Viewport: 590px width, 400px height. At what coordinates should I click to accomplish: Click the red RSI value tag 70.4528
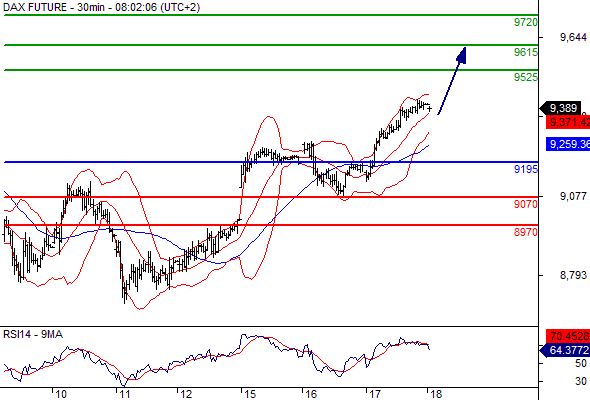(568, 336)
